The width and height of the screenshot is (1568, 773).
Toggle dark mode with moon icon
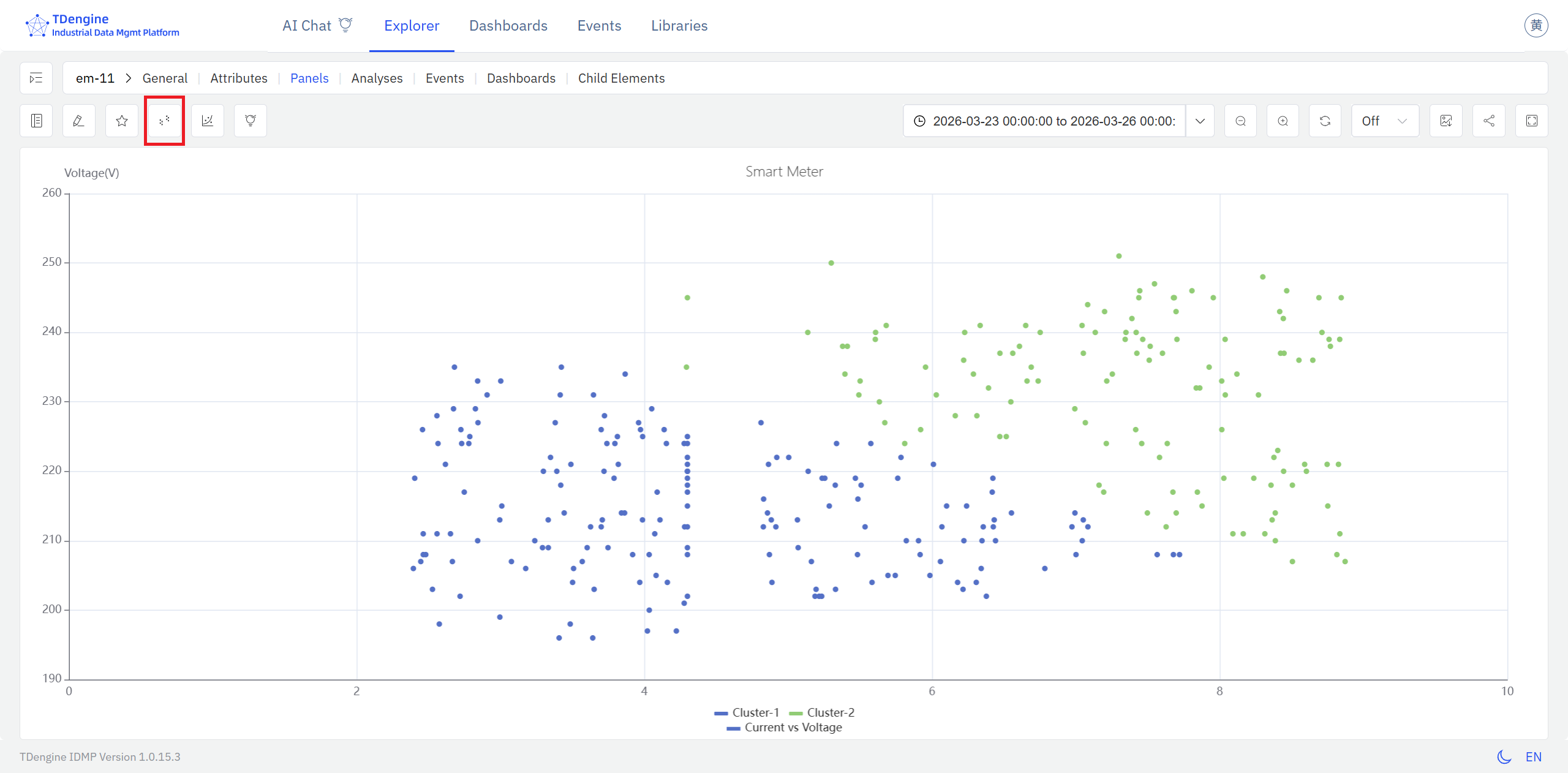pyautogui.click(x=1504, y=757)
